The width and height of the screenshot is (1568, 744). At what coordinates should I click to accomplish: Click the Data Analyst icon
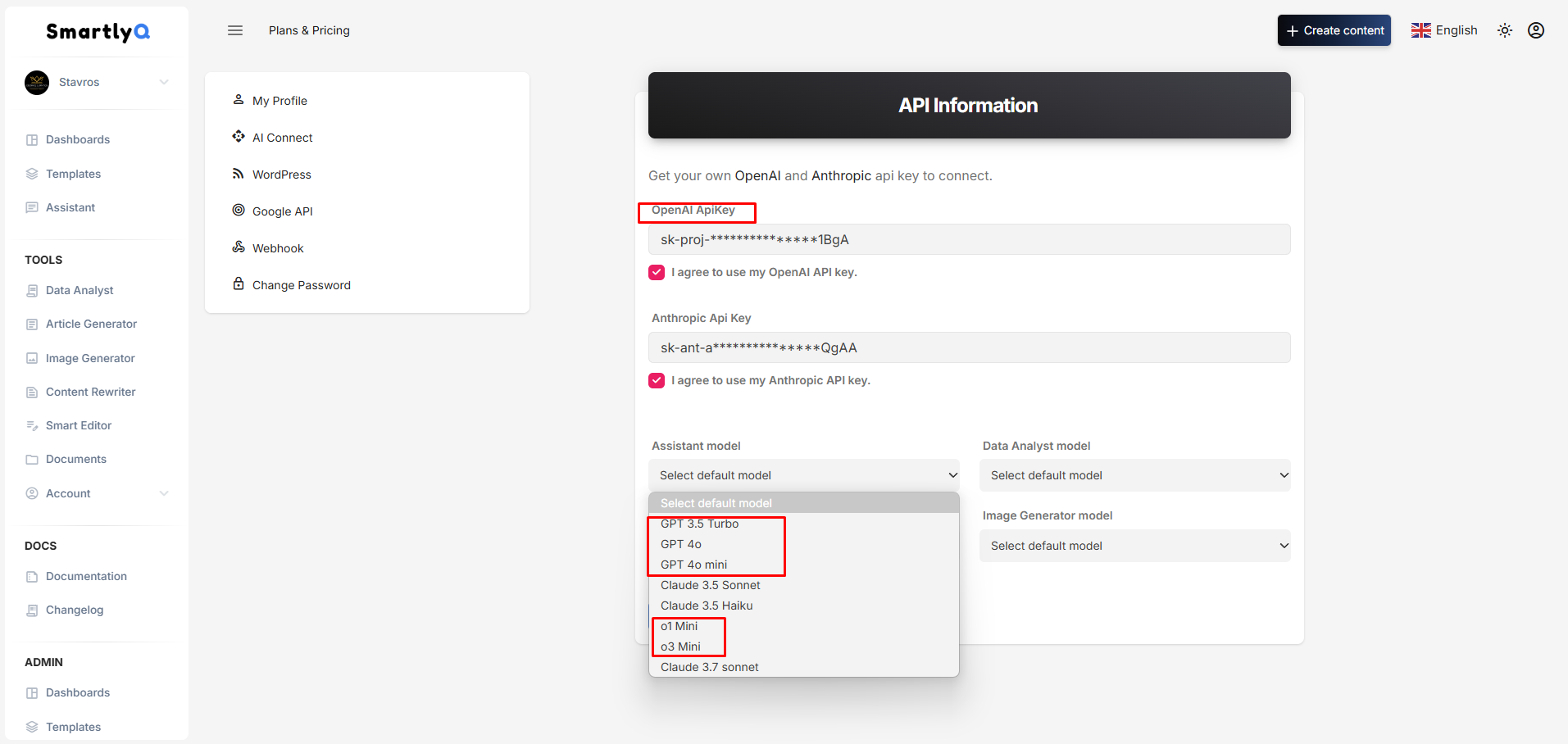[x=32, y=291]
